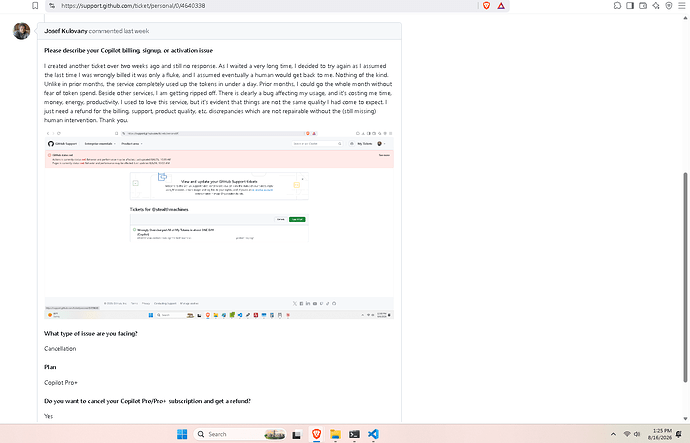Click the Brave Shields lion icon
690x443 pixels.
point(487,6)
